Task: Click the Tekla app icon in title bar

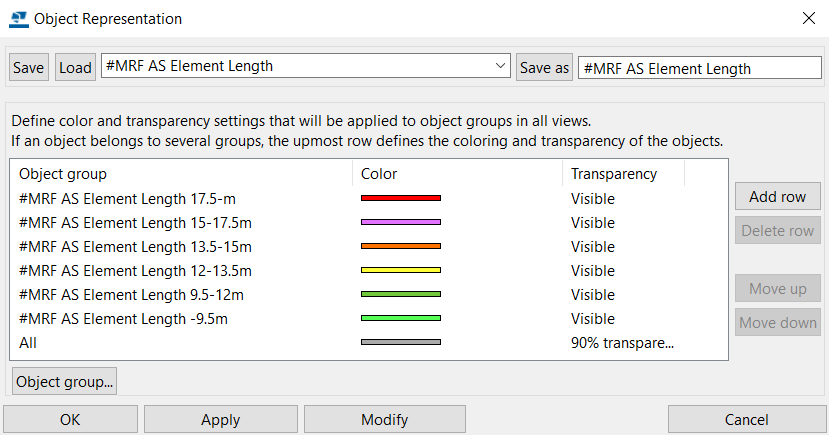Action: tap(19, 19)
